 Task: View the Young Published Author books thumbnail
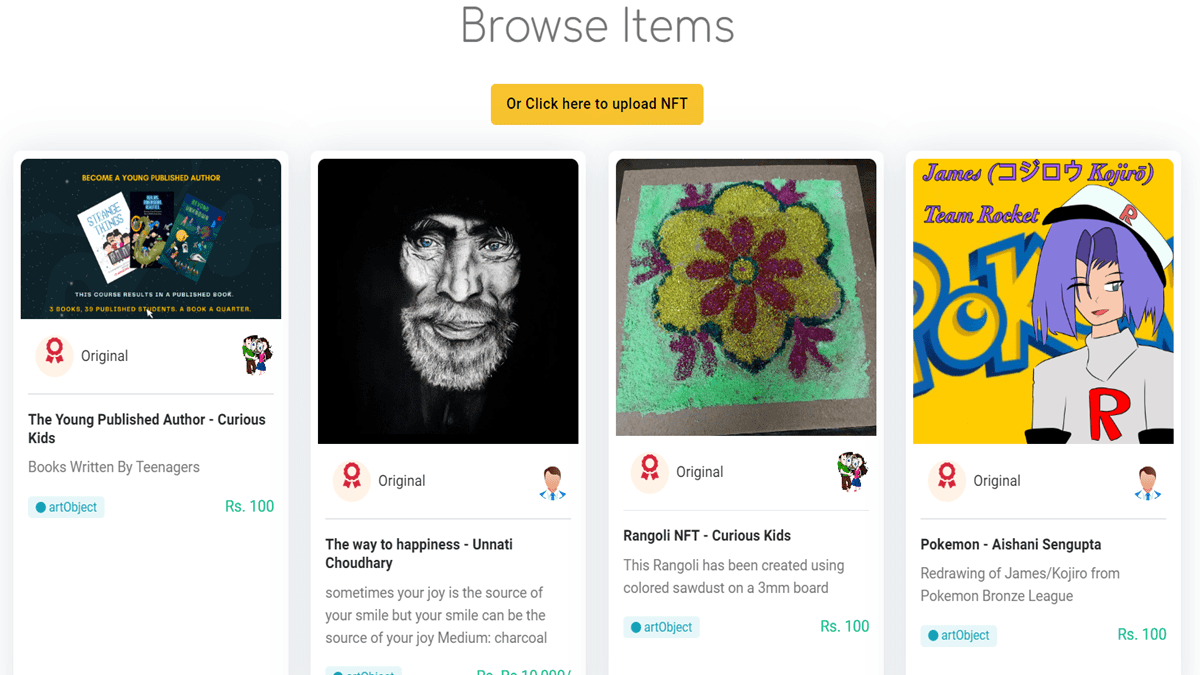coord(151,239)
